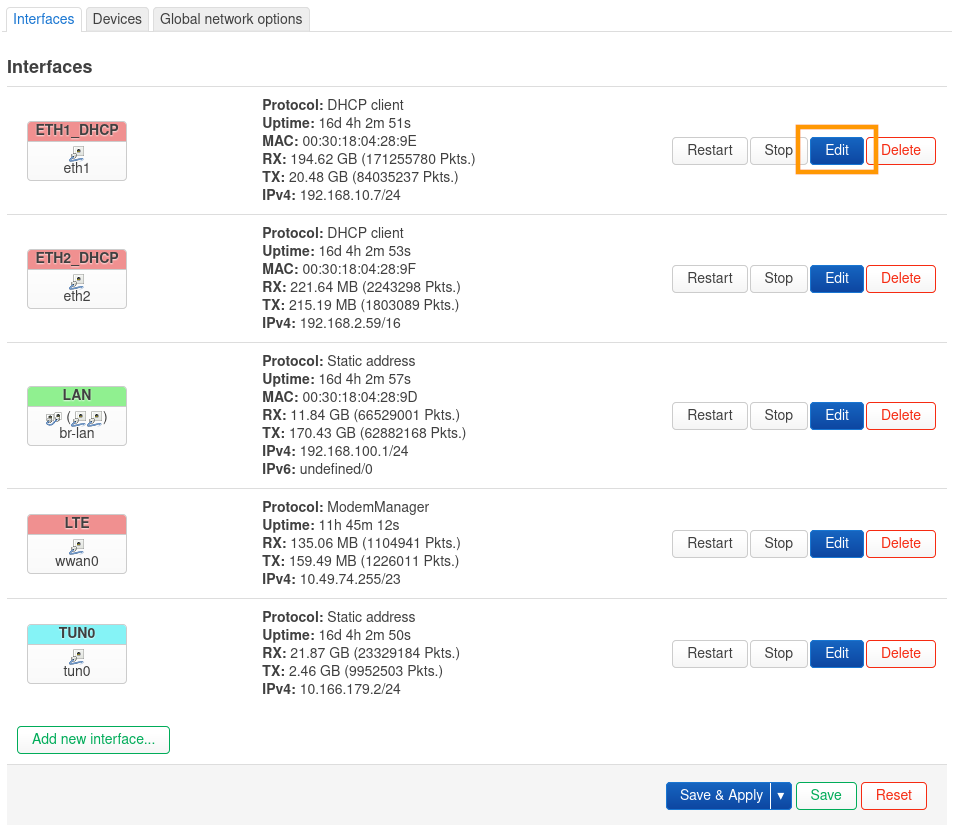Reset pending changes with Reset button
The image size is (960, 825).
tap(893, 796)
